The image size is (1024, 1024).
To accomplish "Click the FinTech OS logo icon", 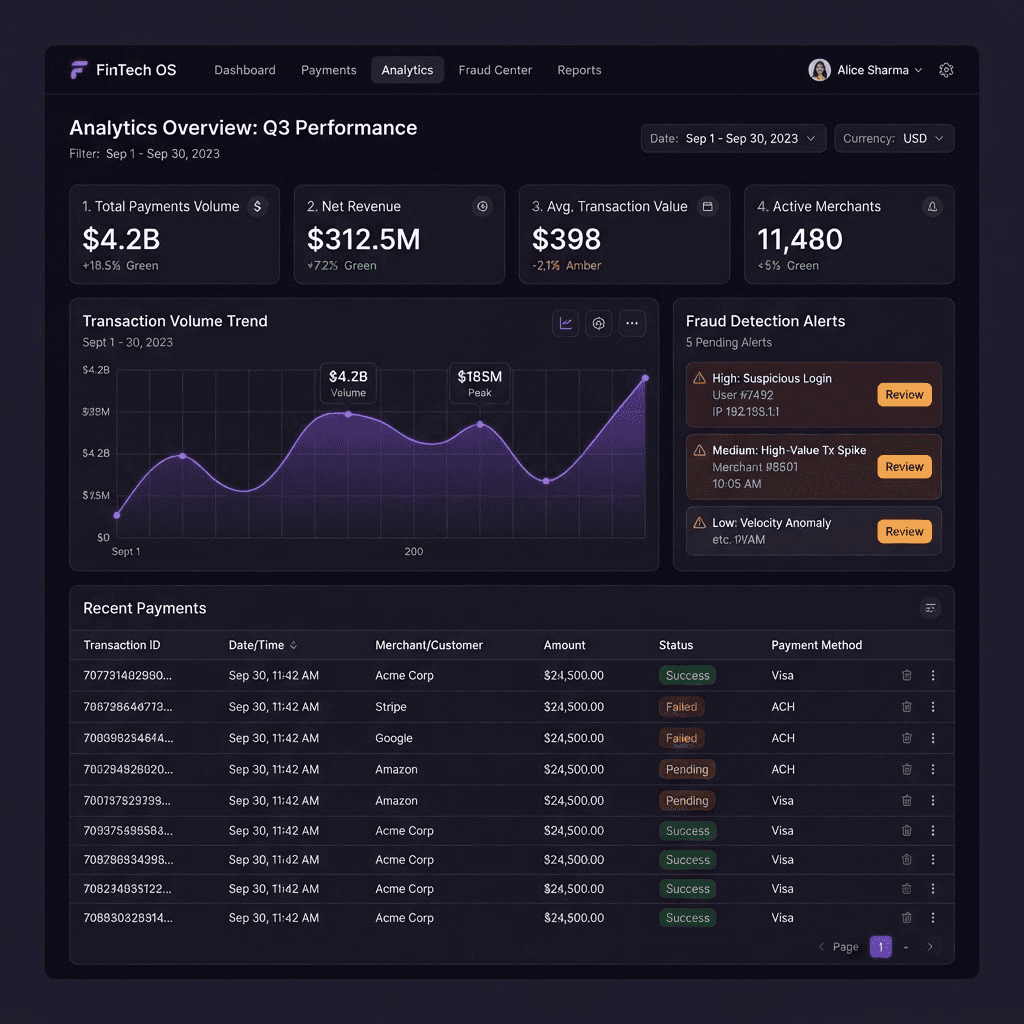I will coord(79,70).
